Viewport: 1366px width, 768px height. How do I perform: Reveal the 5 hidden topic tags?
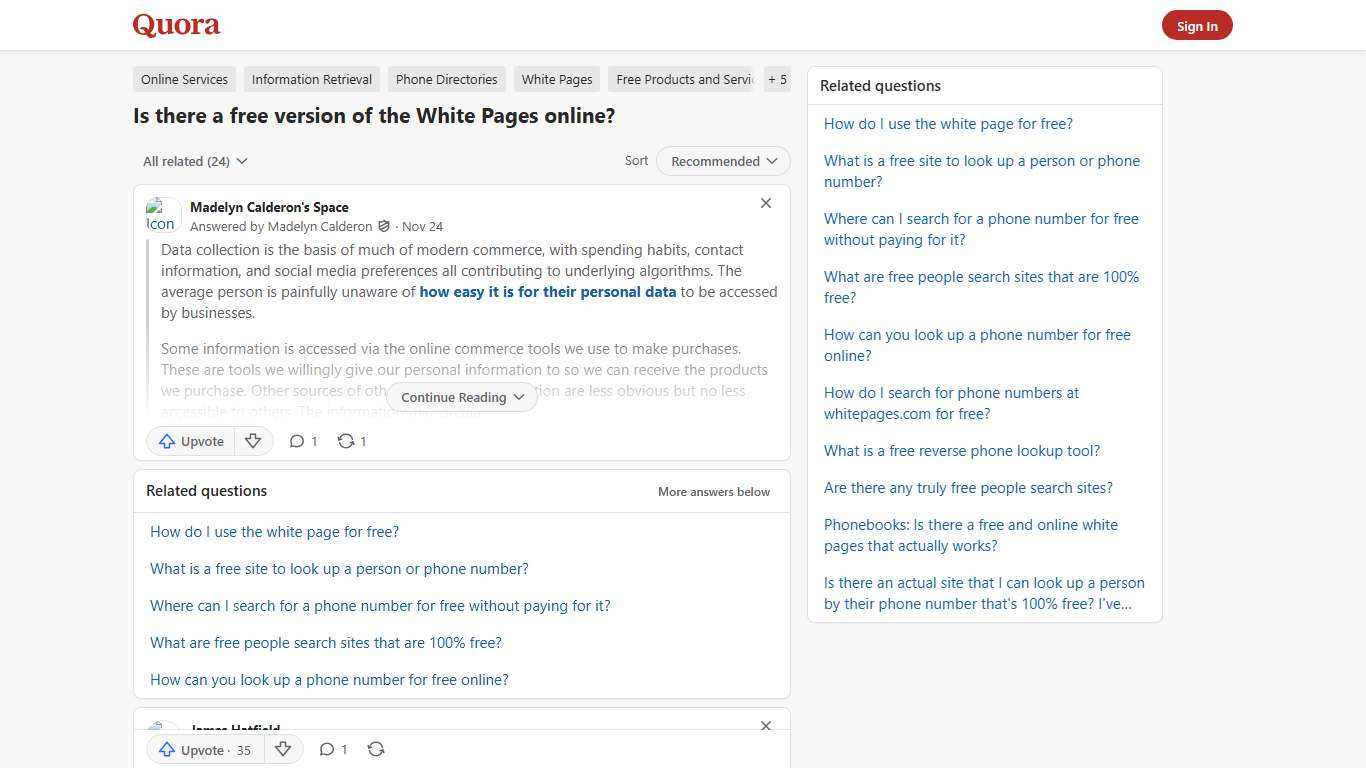pyautogui.click(x=777, y=79)
